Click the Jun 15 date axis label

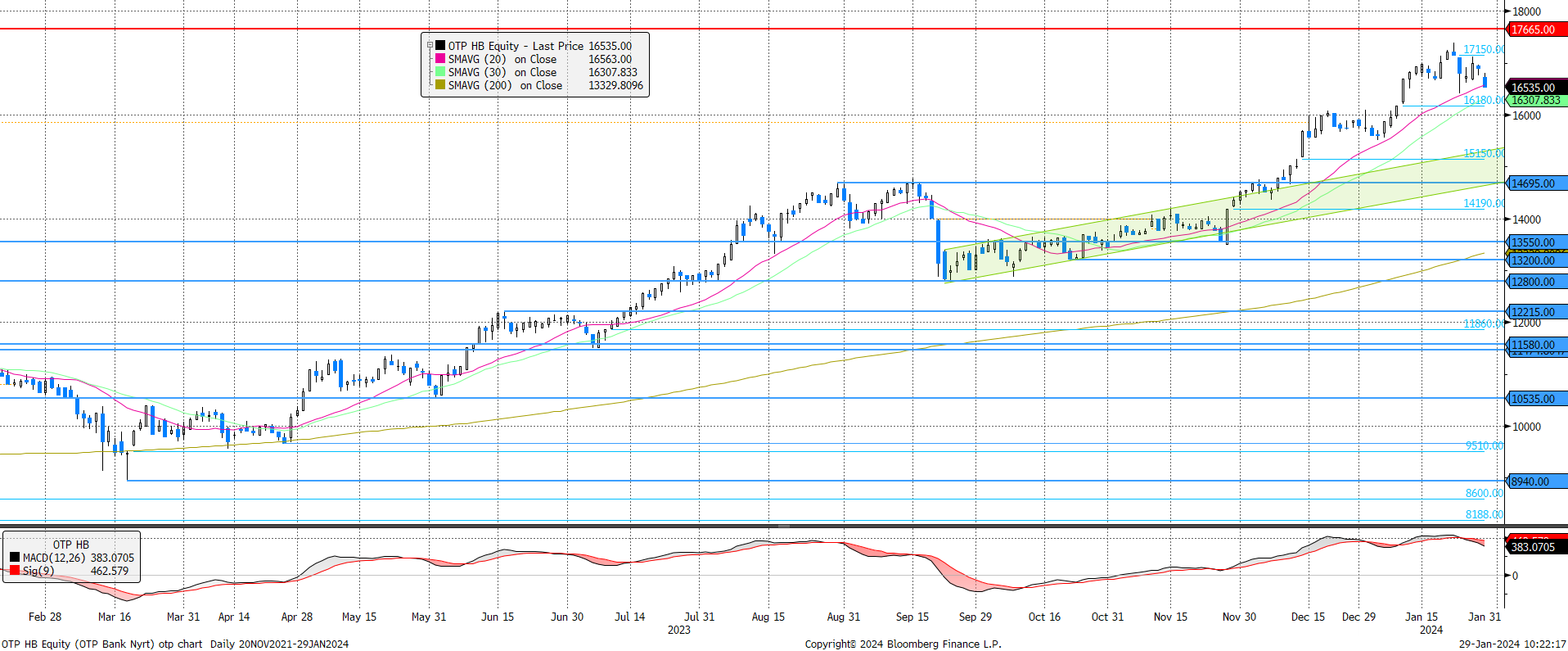click(x=498, y=617)
